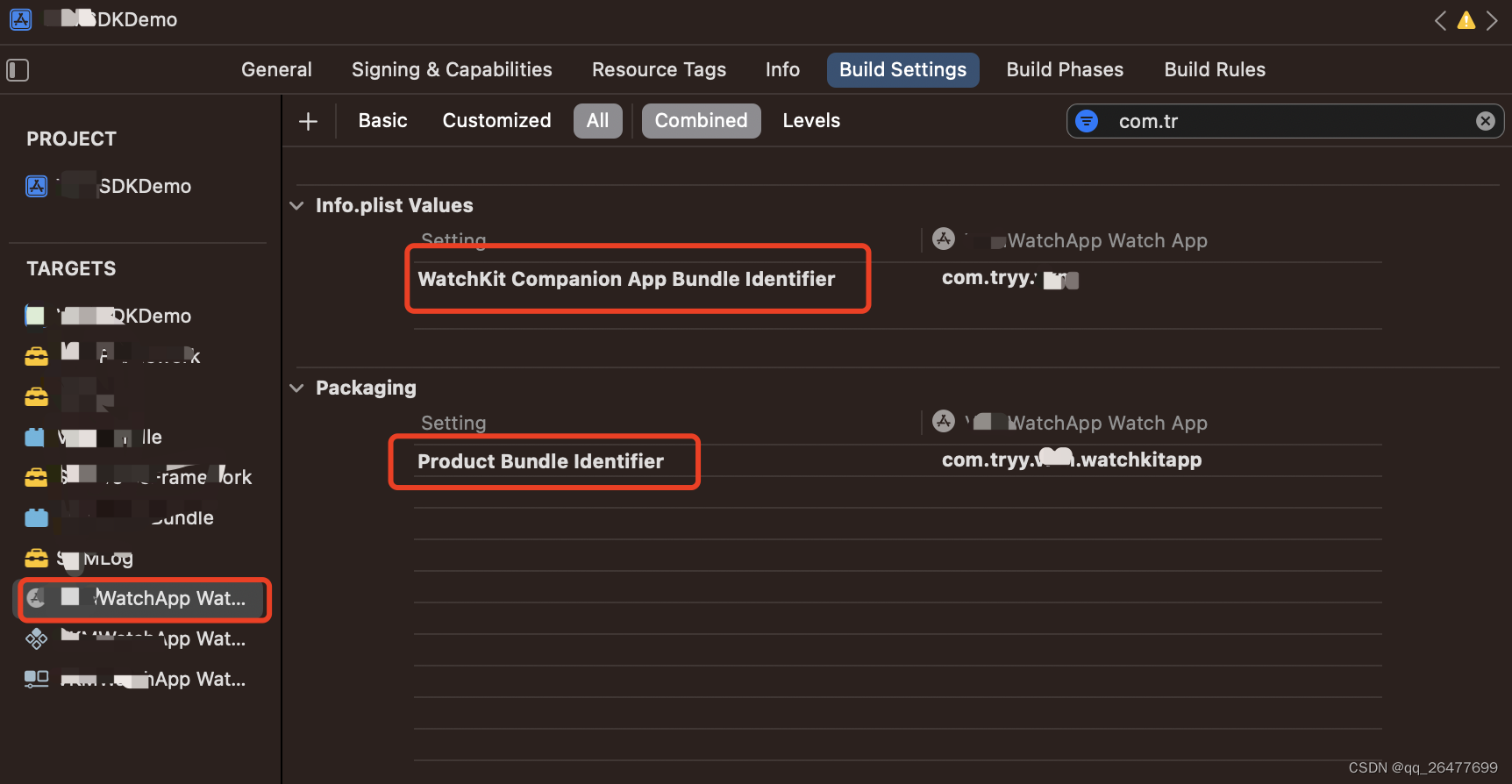The image size is (1512, 784).
Task: Click the com.tryy companion bundle identifier value
Action: pyautogui.click(x=1009, y=279)
